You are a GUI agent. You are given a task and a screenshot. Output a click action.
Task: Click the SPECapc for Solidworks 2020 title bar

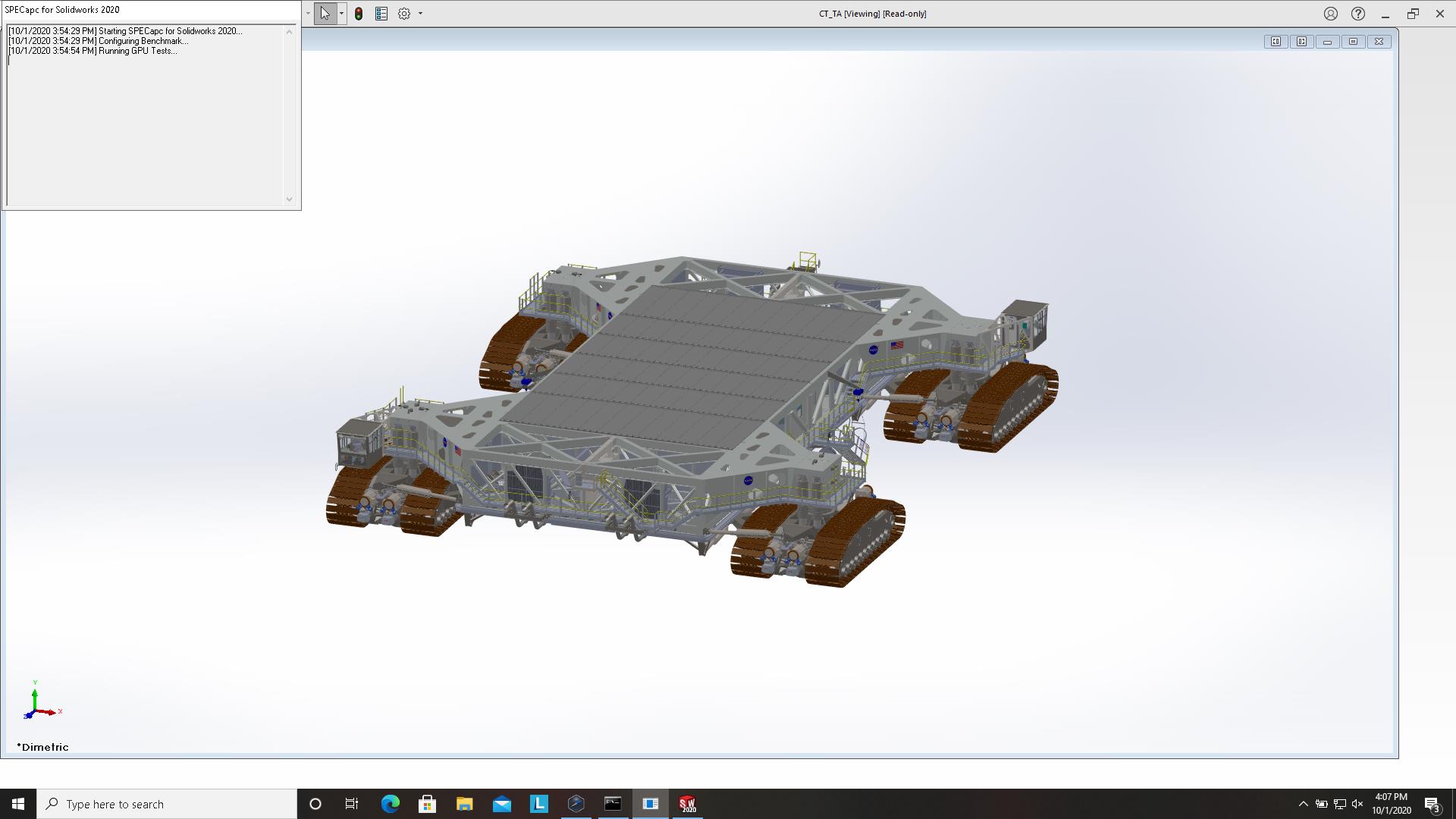coord(151,10)
